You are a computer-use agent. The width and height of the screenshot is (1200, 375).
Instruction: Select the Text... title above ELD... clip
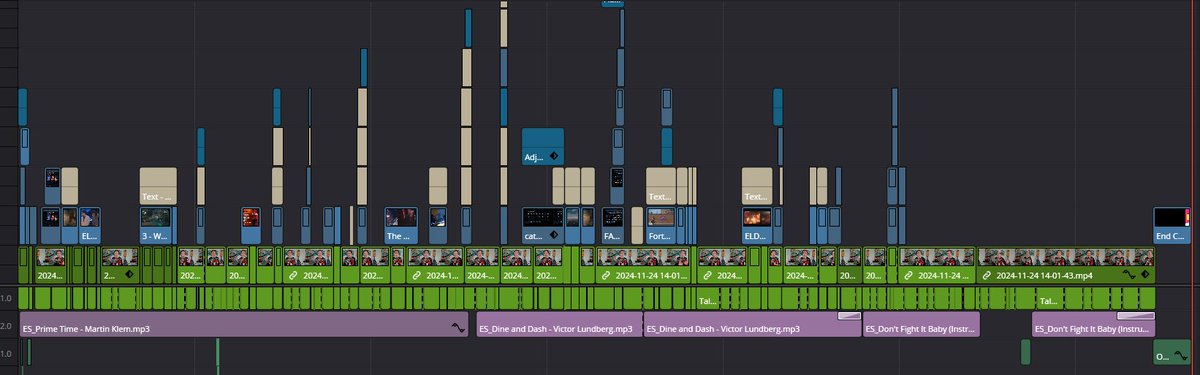[757, 186]
